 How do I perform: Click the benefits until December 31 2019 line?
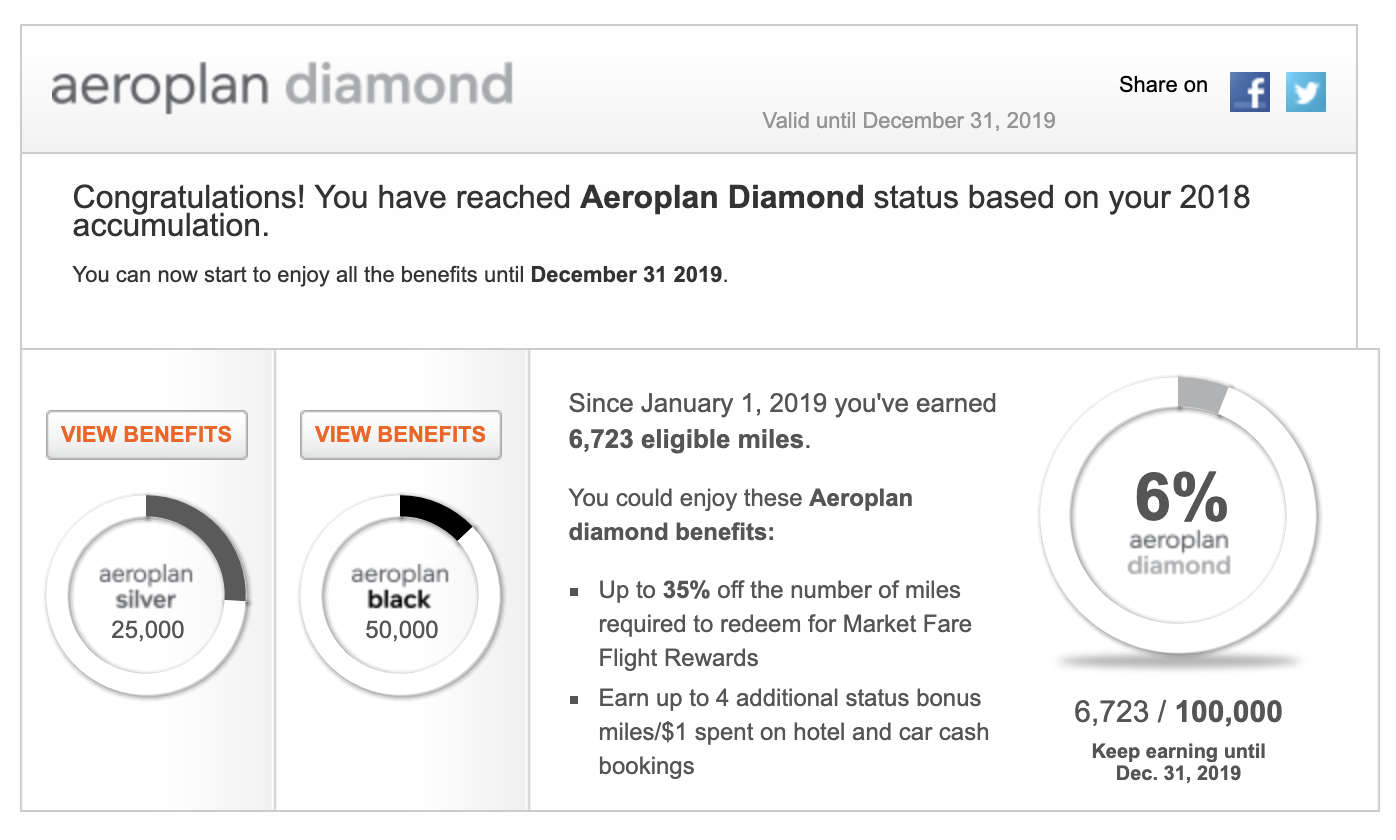tap(400, 274)
